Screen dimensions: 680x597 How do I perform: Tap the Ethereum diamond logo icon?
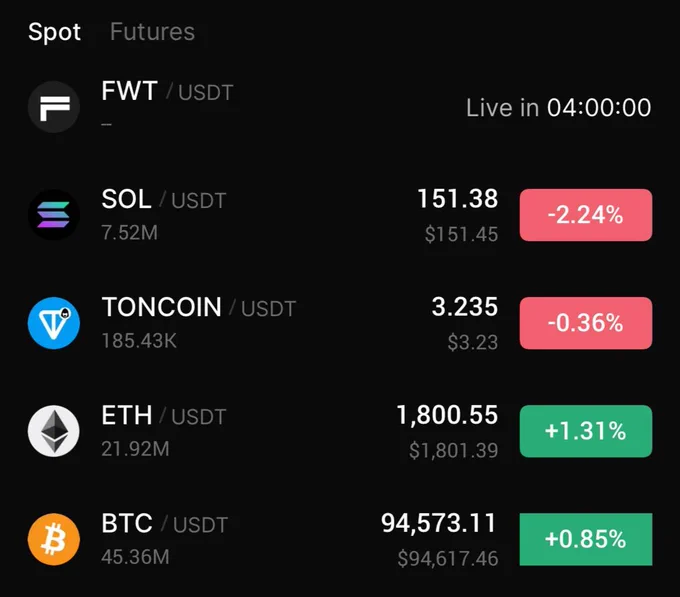click(54, 431)
